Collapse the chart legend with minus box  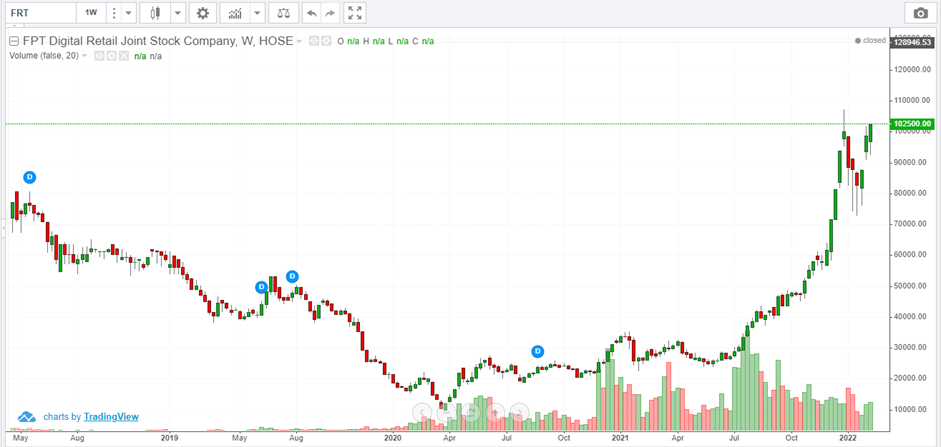14,41
